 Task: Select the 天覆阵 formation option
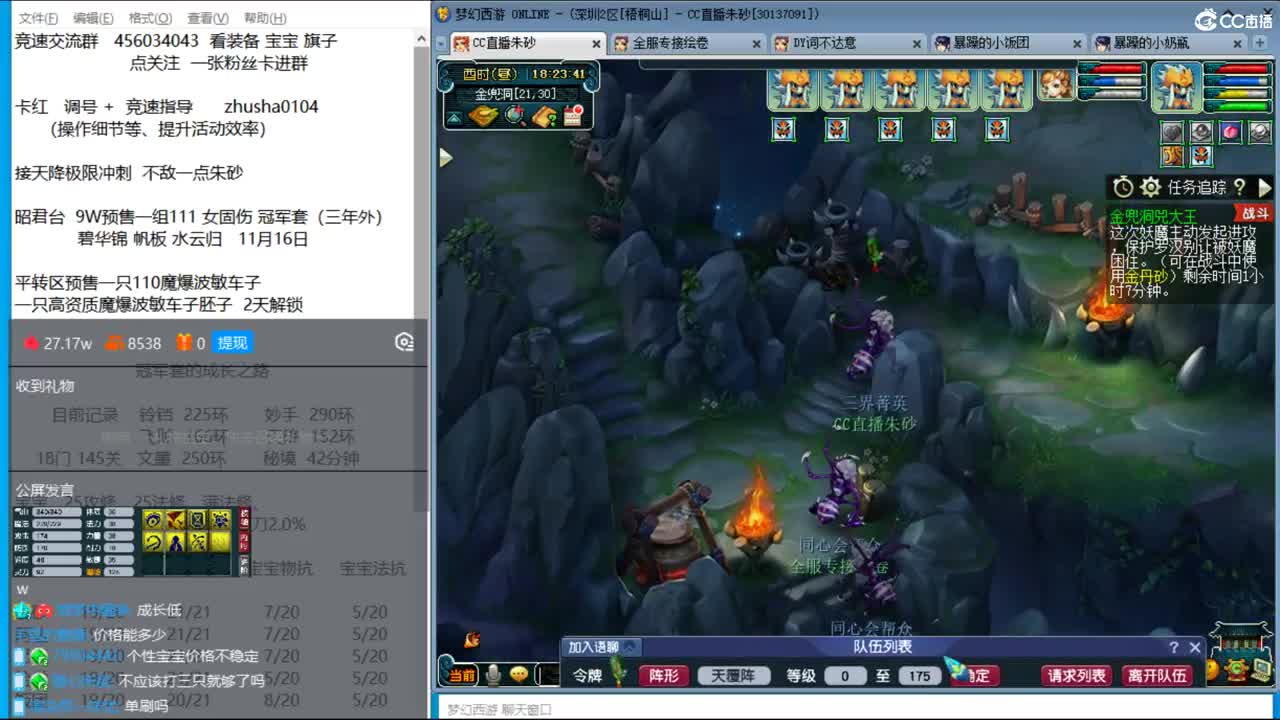pos(732,676)
